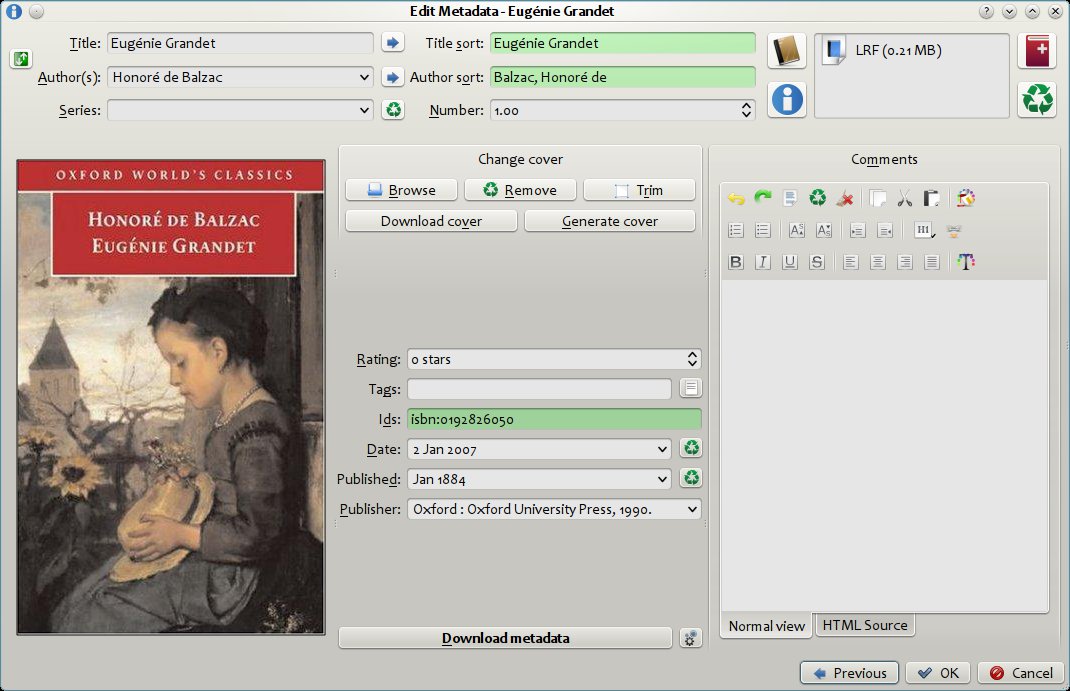
Task: Click the center align icon
Action: click(878, 262)
